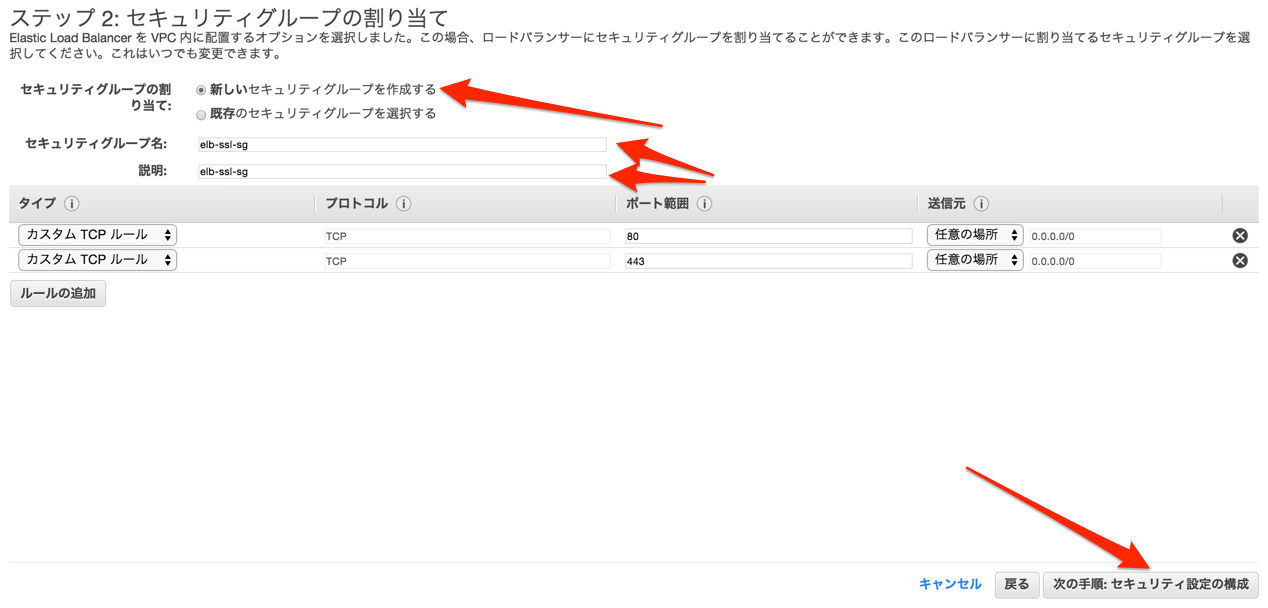Click the 戻る button
This screenshot has height=608, width=1268.
[1017, 584]
